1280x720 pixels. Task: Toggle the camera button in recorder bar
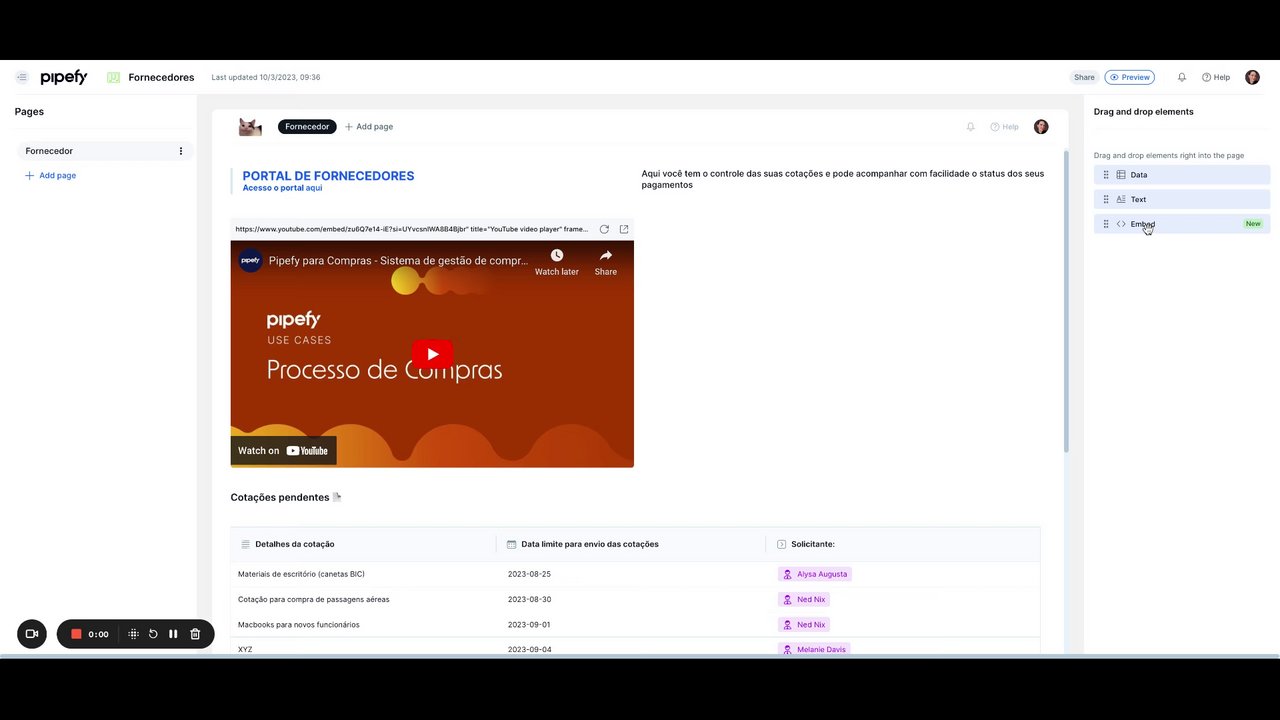32,634
